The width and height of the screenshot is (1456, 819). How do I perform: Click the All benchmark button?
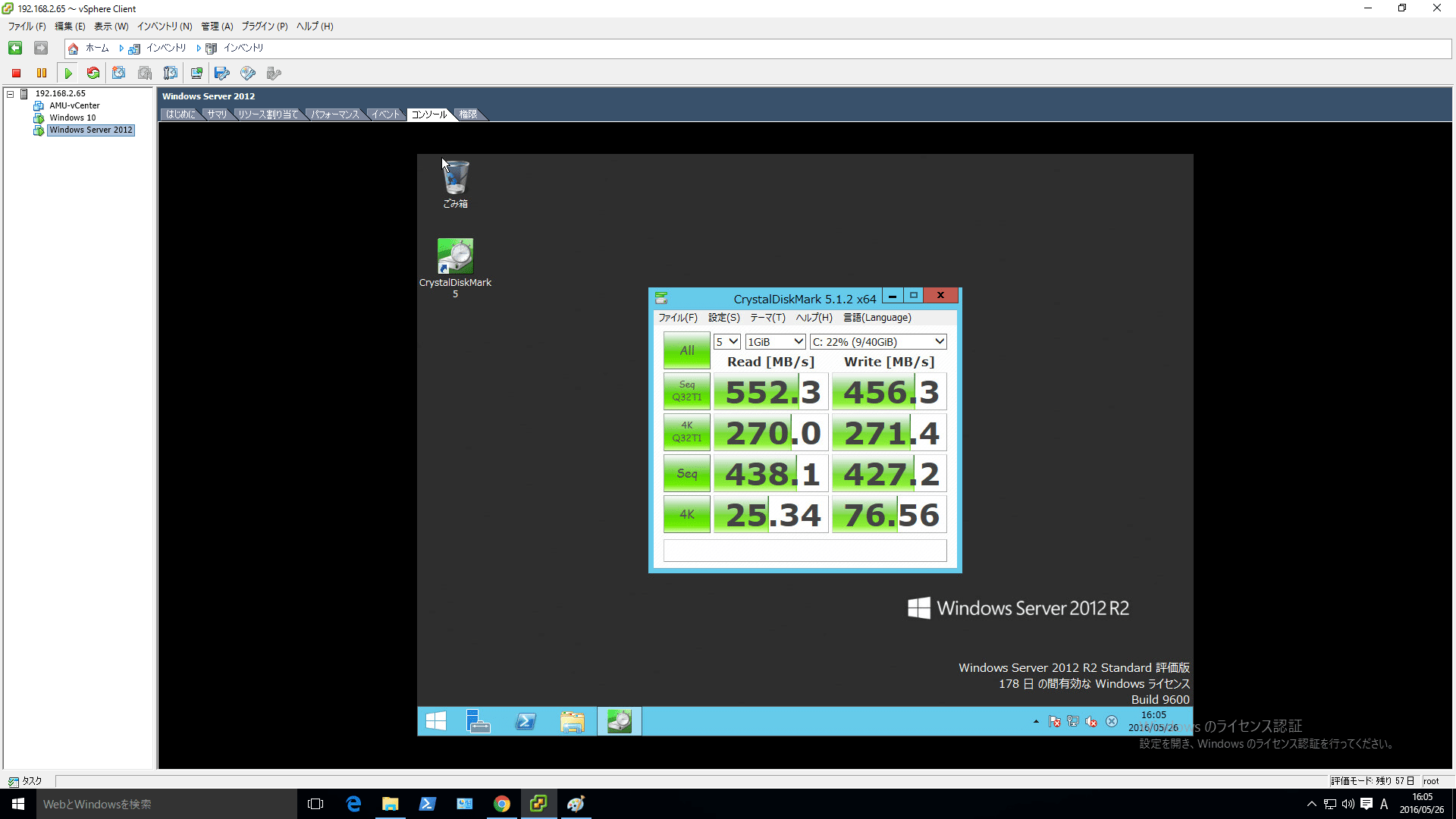point(687,350)
